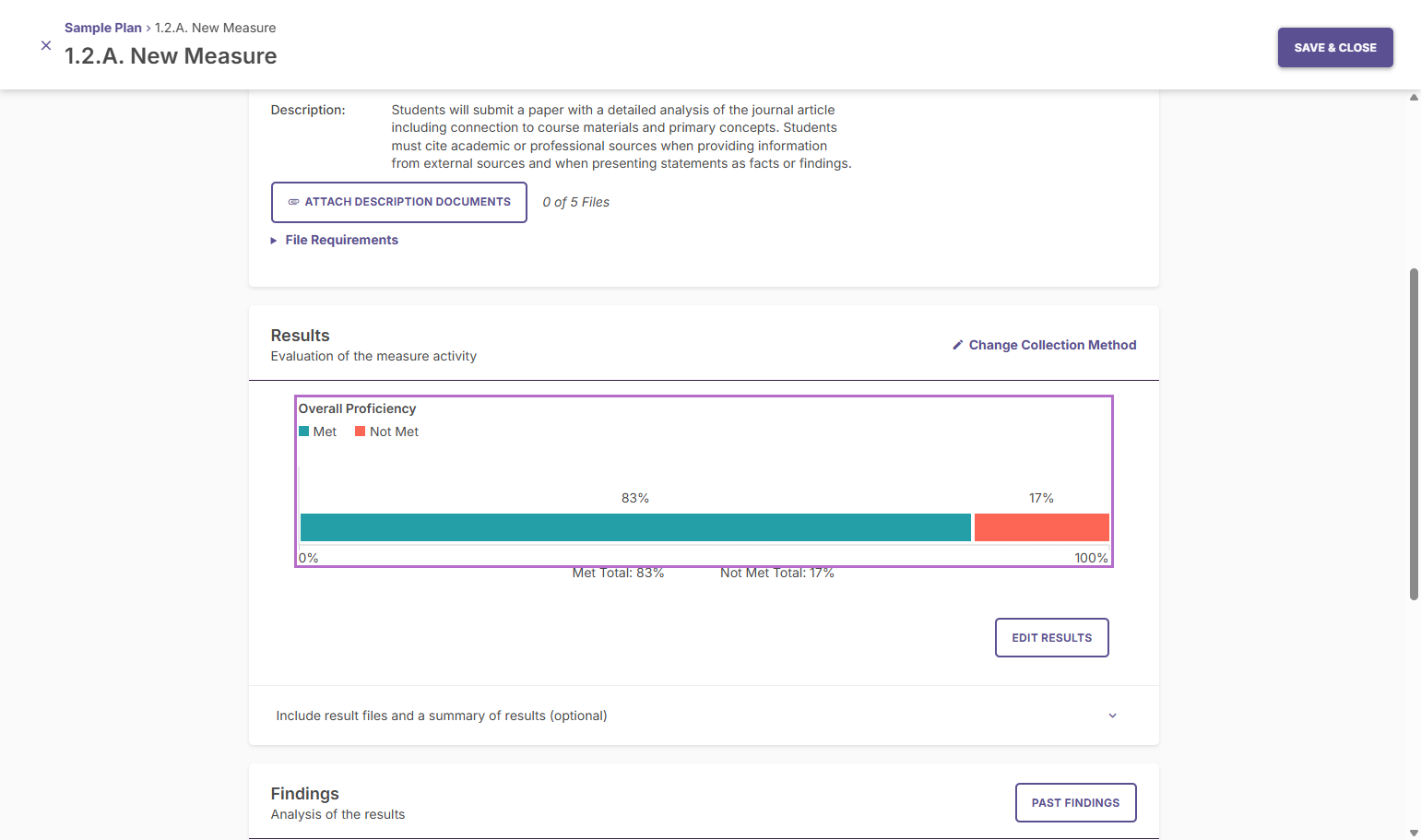
Task: Click the '0 of 5 Files' counter text
Action: [x=576, y=202]
